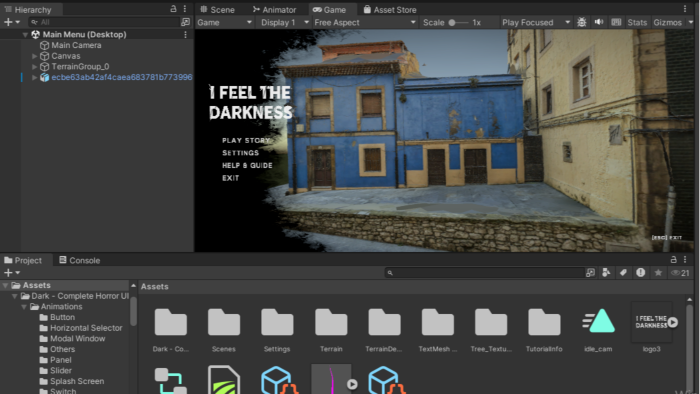Collapse the Main Menu (Desktop) scene
This screenshot has height=394, width=700.
pos(25,34)
